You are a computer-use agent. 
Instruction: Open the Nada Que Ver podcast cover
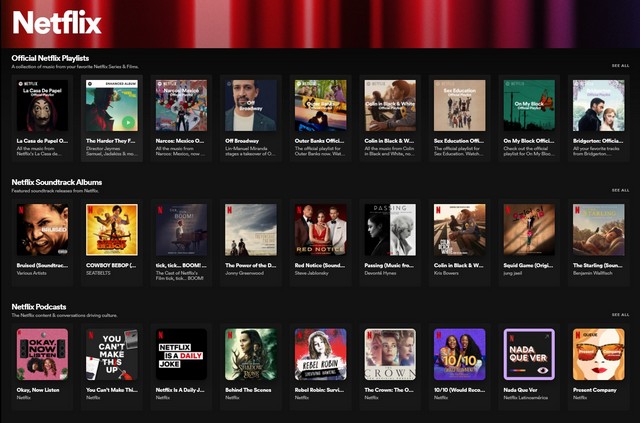529,354
